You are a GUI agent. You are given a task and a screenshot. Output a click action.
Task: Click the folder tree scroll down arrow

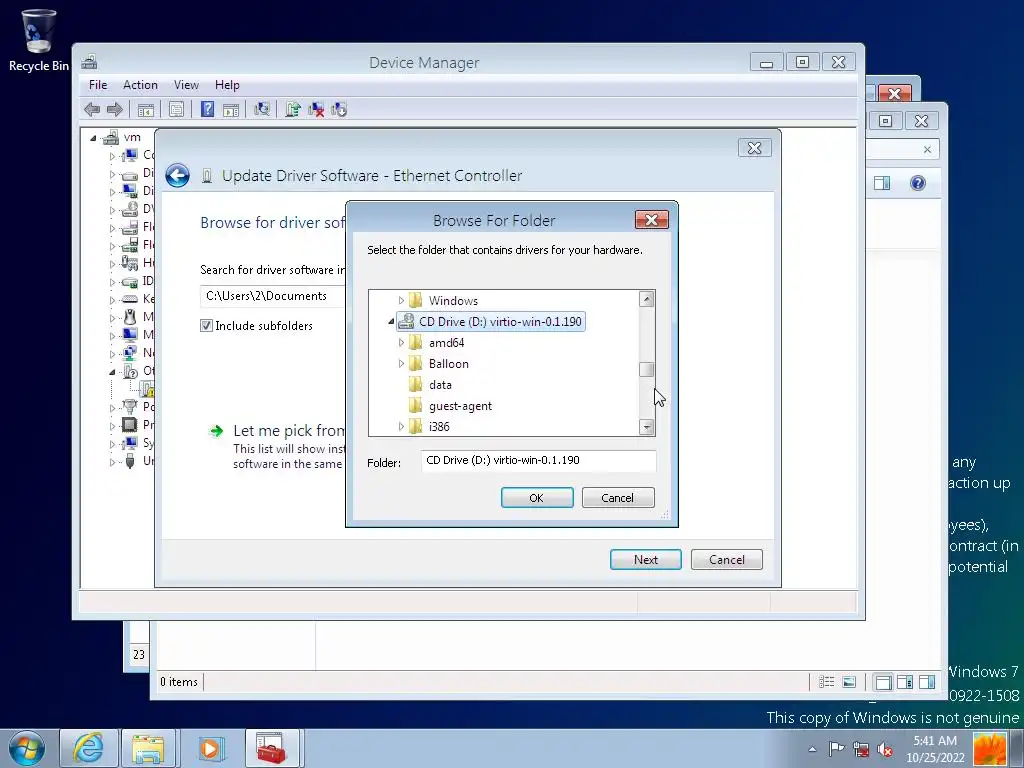[x=647, y=427]
